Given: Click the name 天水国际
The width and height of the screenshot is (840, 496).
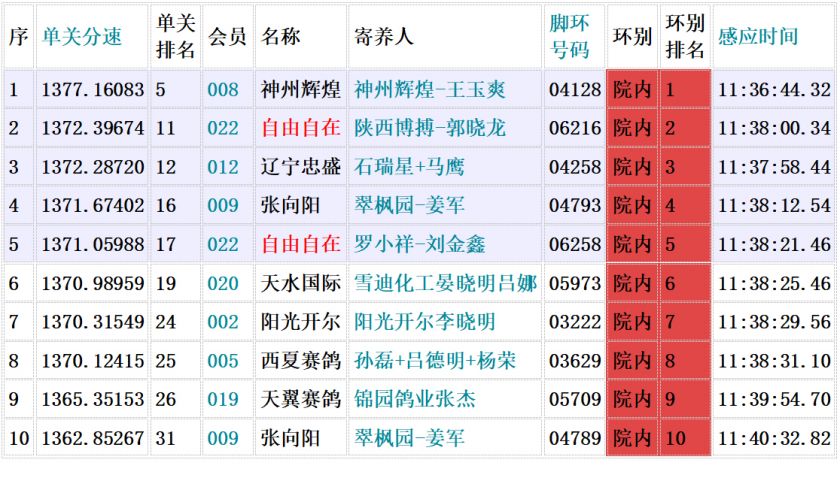Looking at the screenshot, I should [x=301, y=283].
